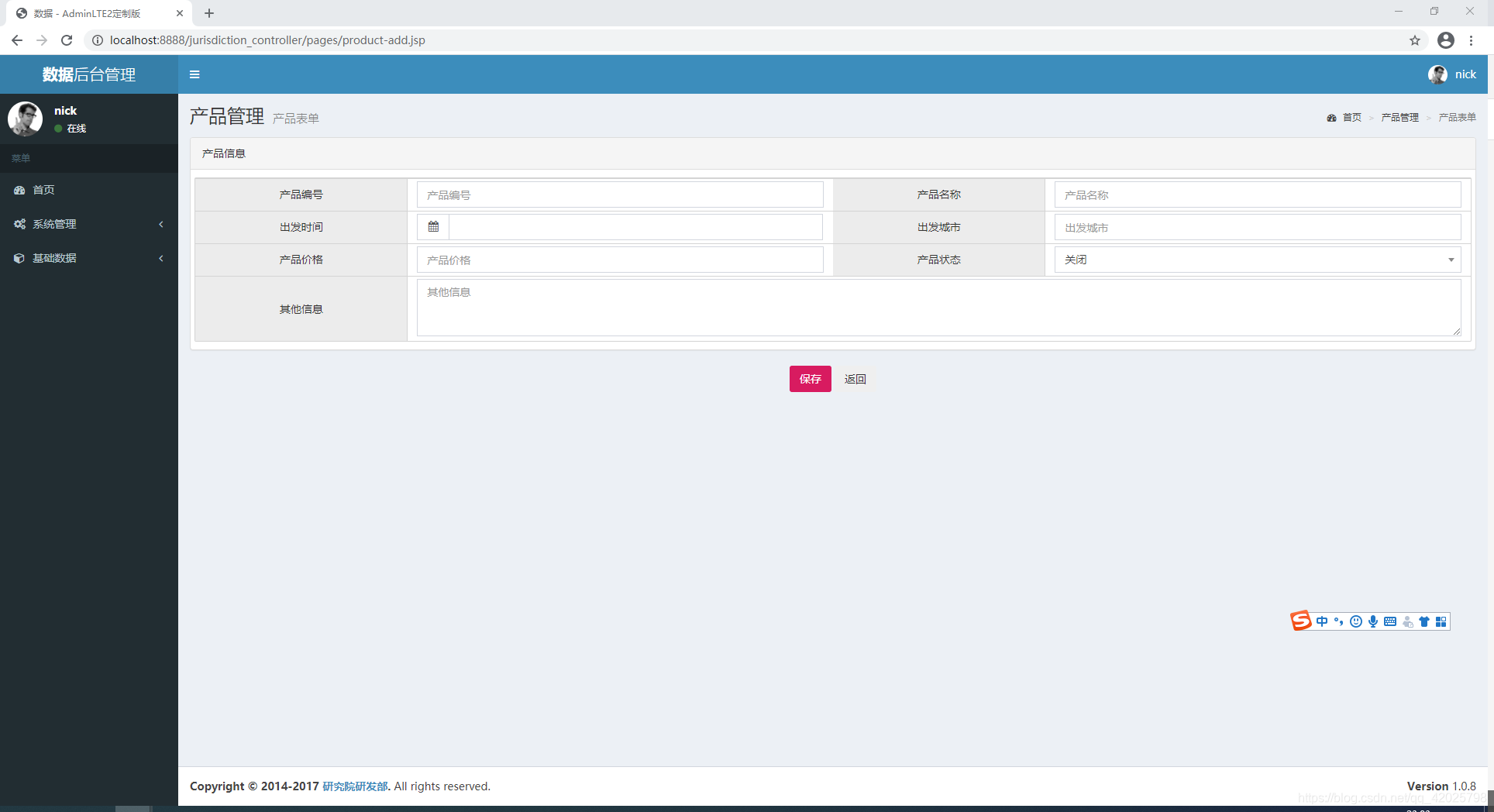Open the Chrome three-dot menu

pyautogui.click(x=1472, y=40)
